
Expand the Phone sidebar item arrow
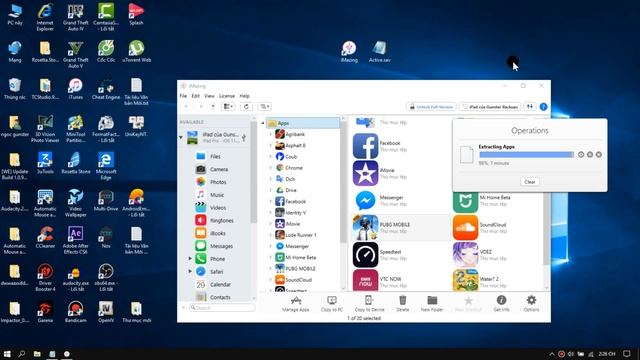point(190,258)
